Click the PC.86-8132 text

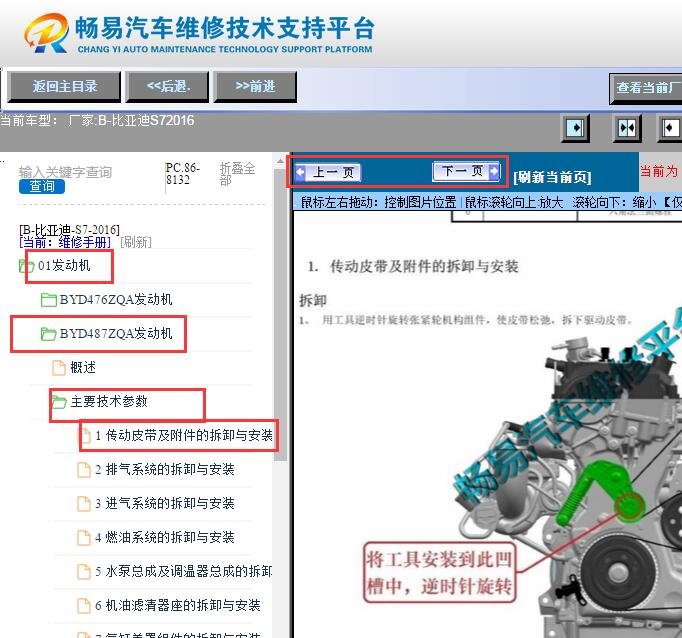click(x=183, y=174)
